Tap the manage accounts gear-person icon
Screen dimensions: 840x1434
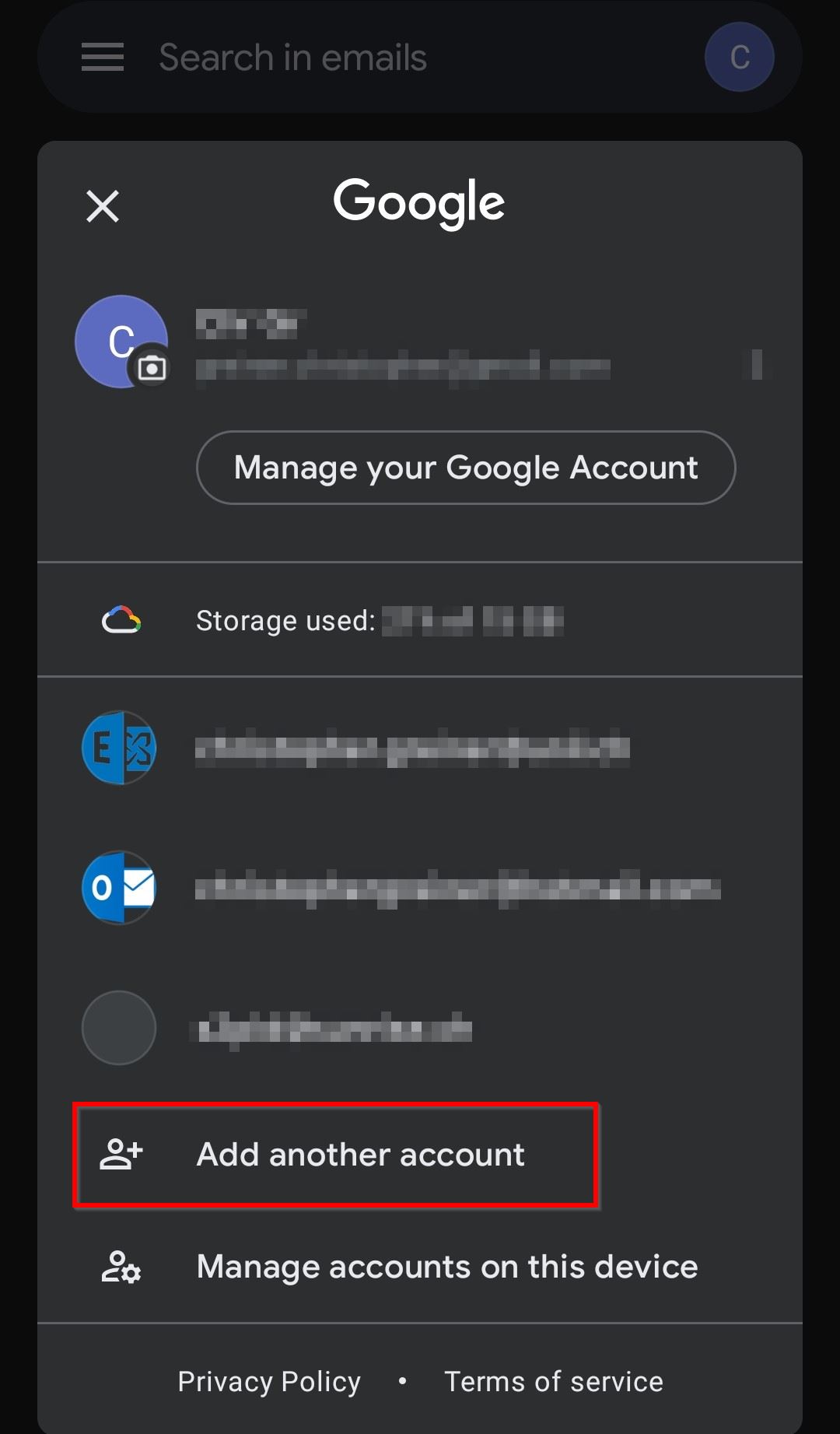pyautogui.click(x=121, y=1267)
